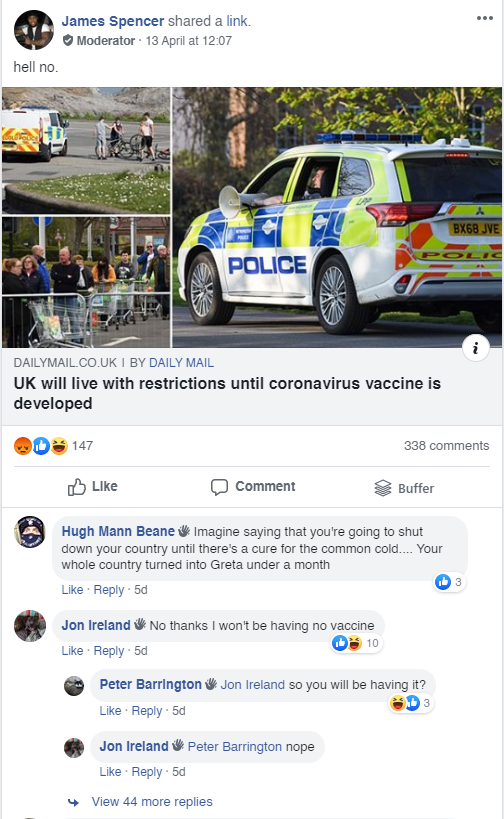Image resolution: width=504 pixels, height=819 pixels.
Task: Open the Daily Mail byline link
Action: tap(181, 362)
